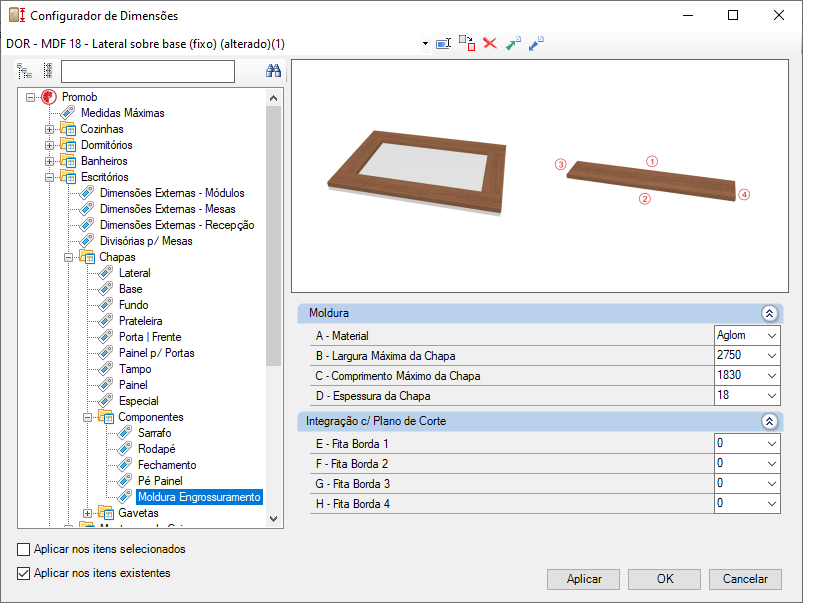Click the tree scrollbar down arrow

[274, 519]
